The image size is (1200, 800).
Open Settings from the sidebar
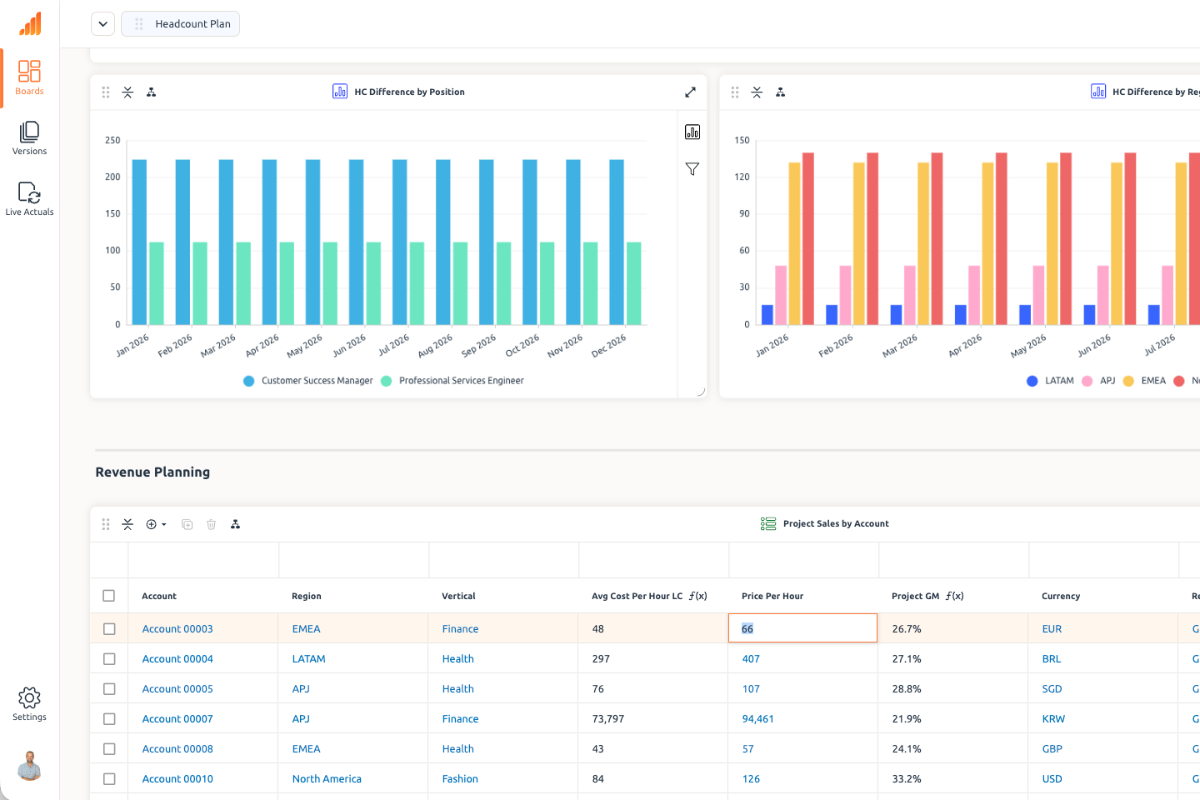point(29,704)
